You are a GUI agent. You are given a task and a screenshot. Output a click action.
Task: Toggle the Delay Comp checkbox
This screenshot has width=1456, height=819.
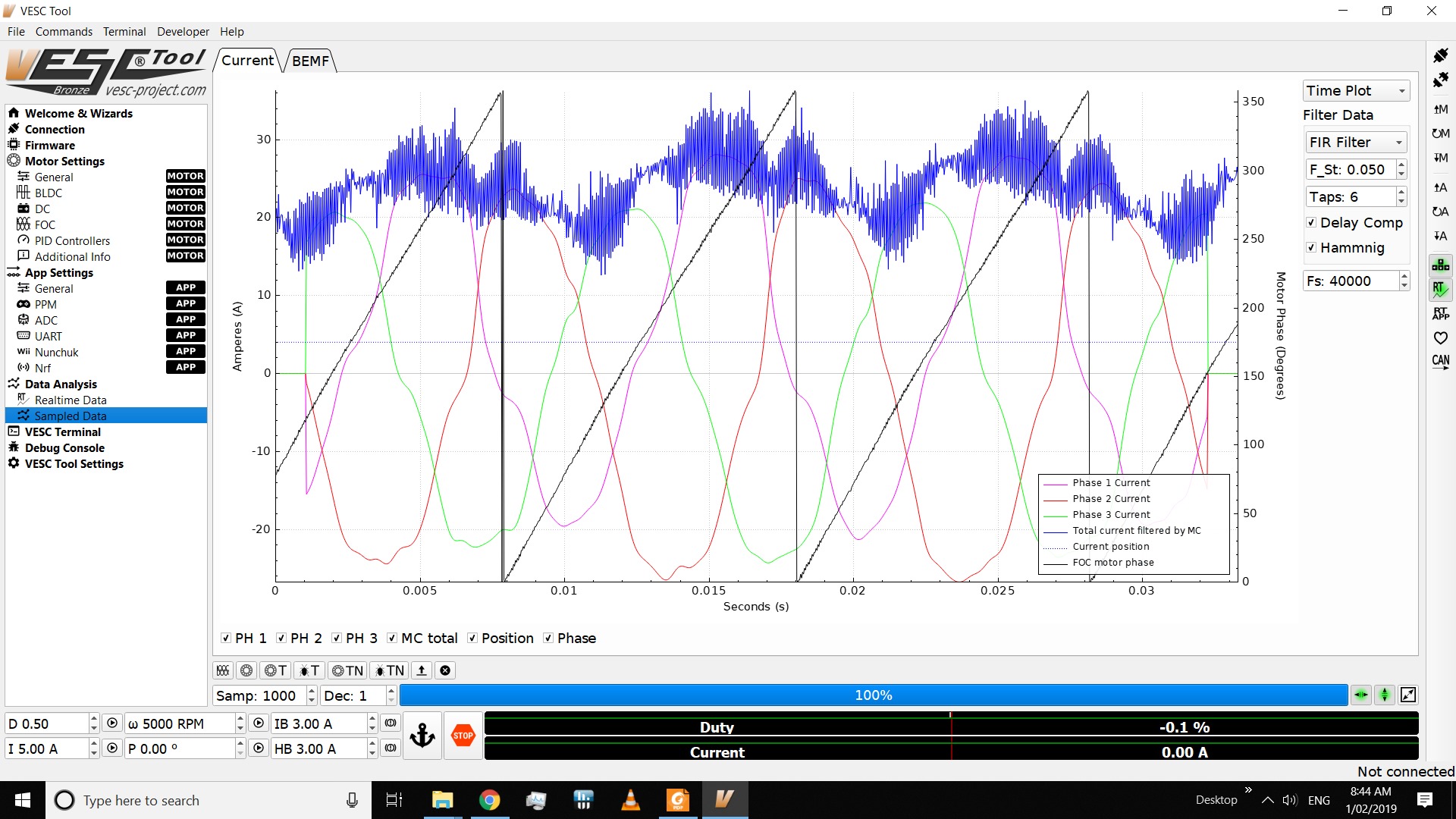(1311, 223)
